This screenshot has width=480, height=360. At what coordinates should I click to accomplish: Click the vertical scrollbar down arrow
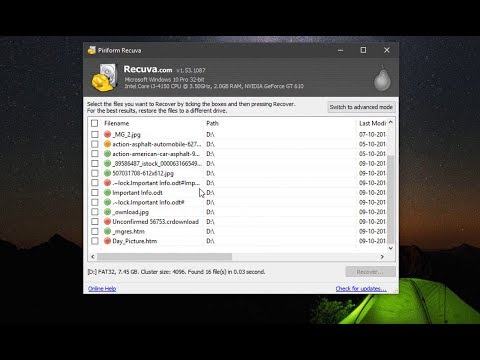[391, 248]
